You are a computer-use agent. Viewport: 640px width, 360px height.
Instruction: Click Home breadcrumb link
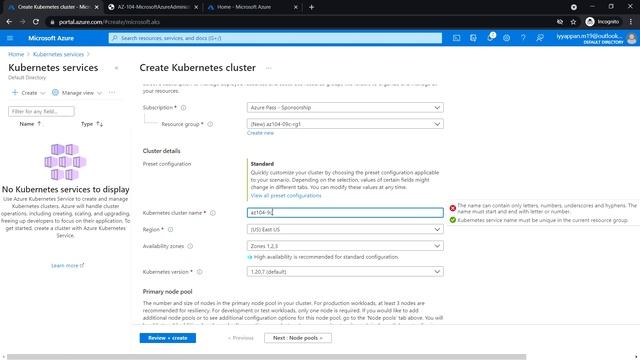pos(16,54)
